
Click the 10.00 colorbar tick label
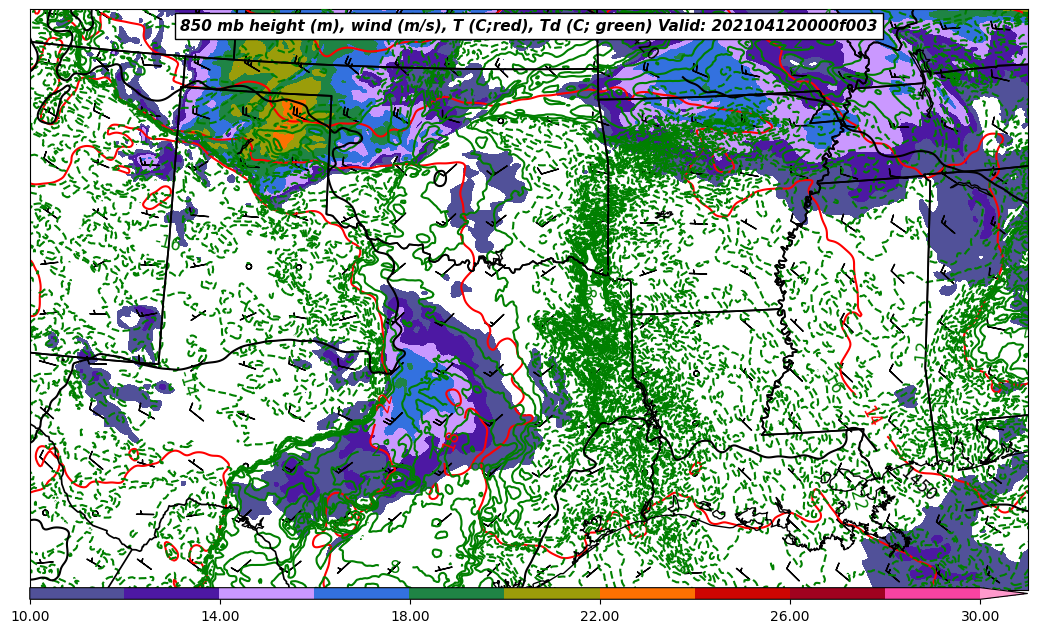[x=30, y=616]
